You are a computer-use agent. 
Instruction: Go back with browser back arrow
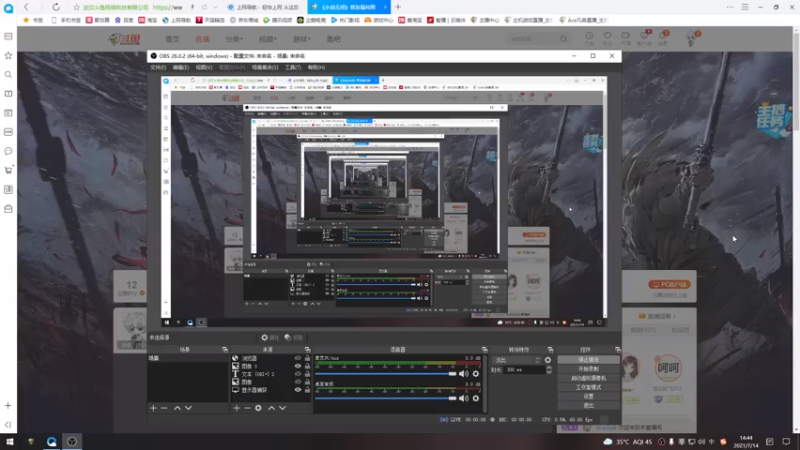click(26, 7)
